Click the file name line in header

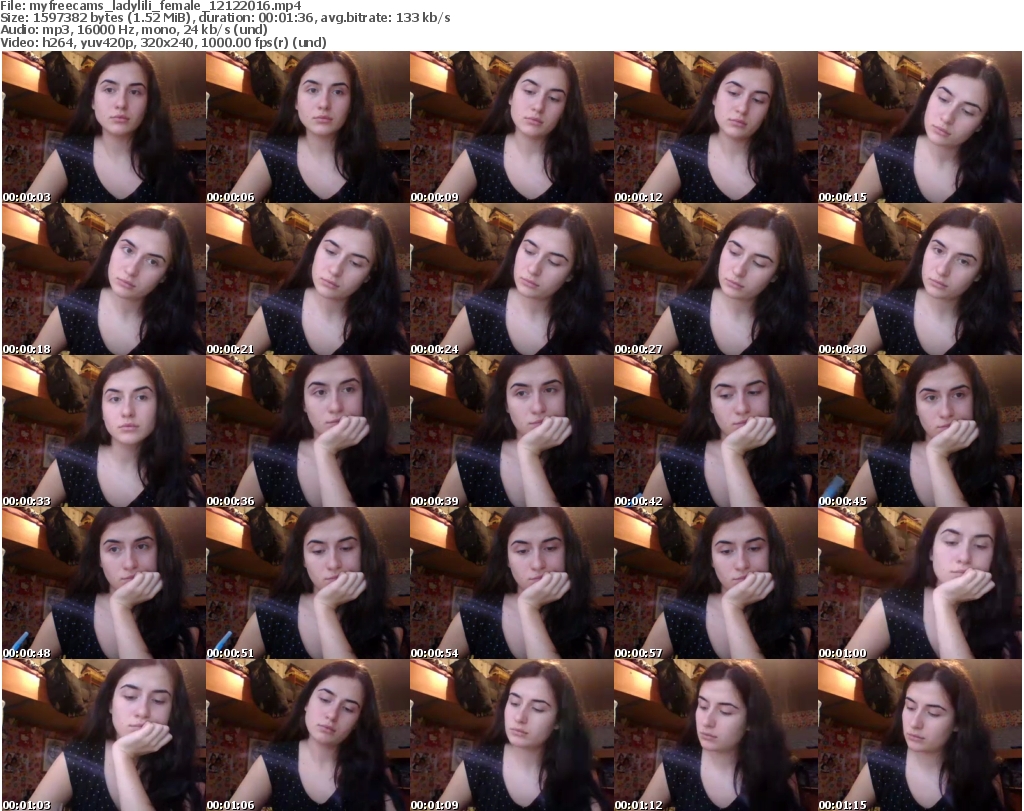coord(151,6)
